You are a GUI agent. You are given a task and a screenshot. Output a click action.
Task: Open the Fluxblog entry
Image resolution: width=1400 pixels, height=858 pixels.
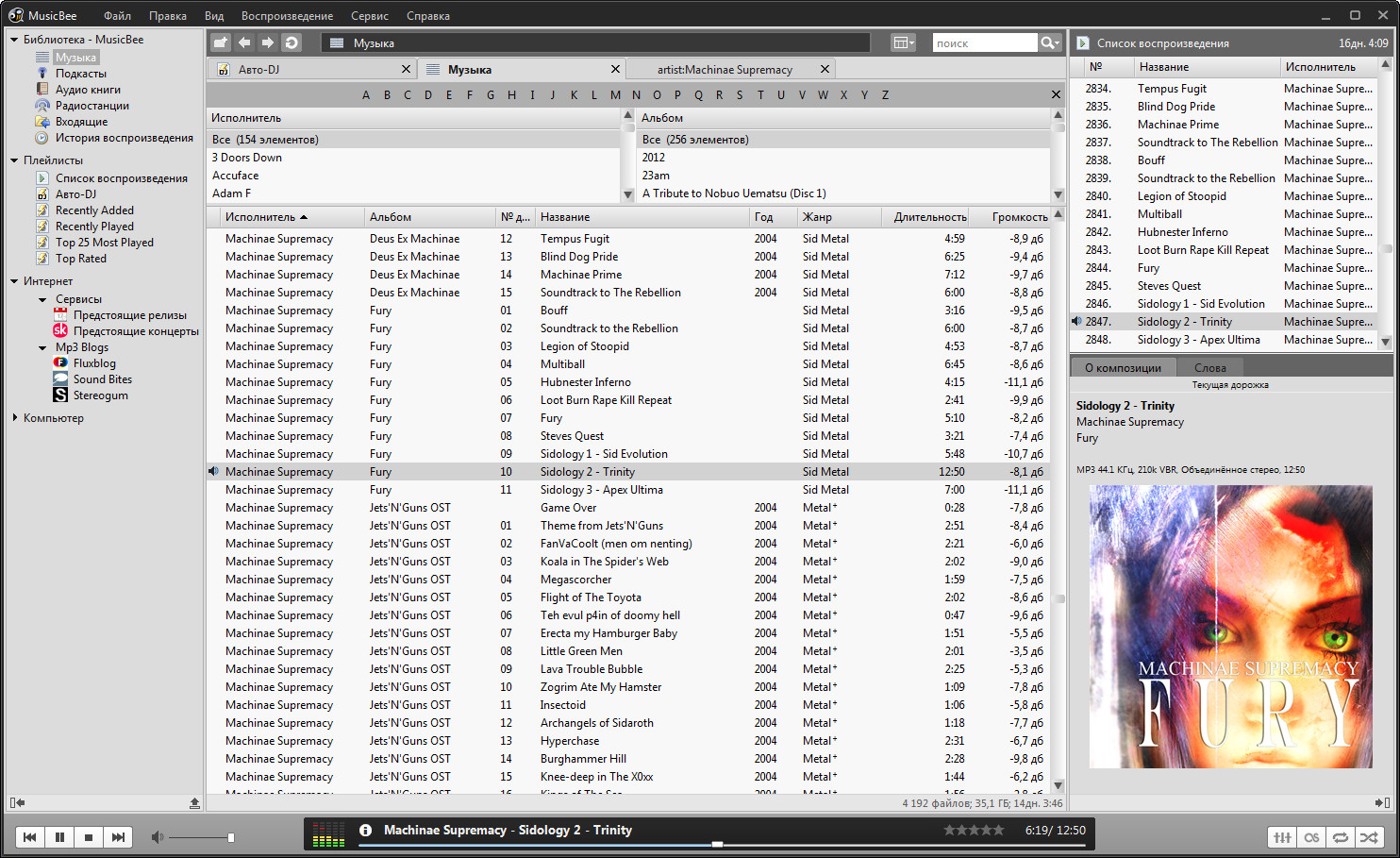pyautogui.click(x=94, y=363)
